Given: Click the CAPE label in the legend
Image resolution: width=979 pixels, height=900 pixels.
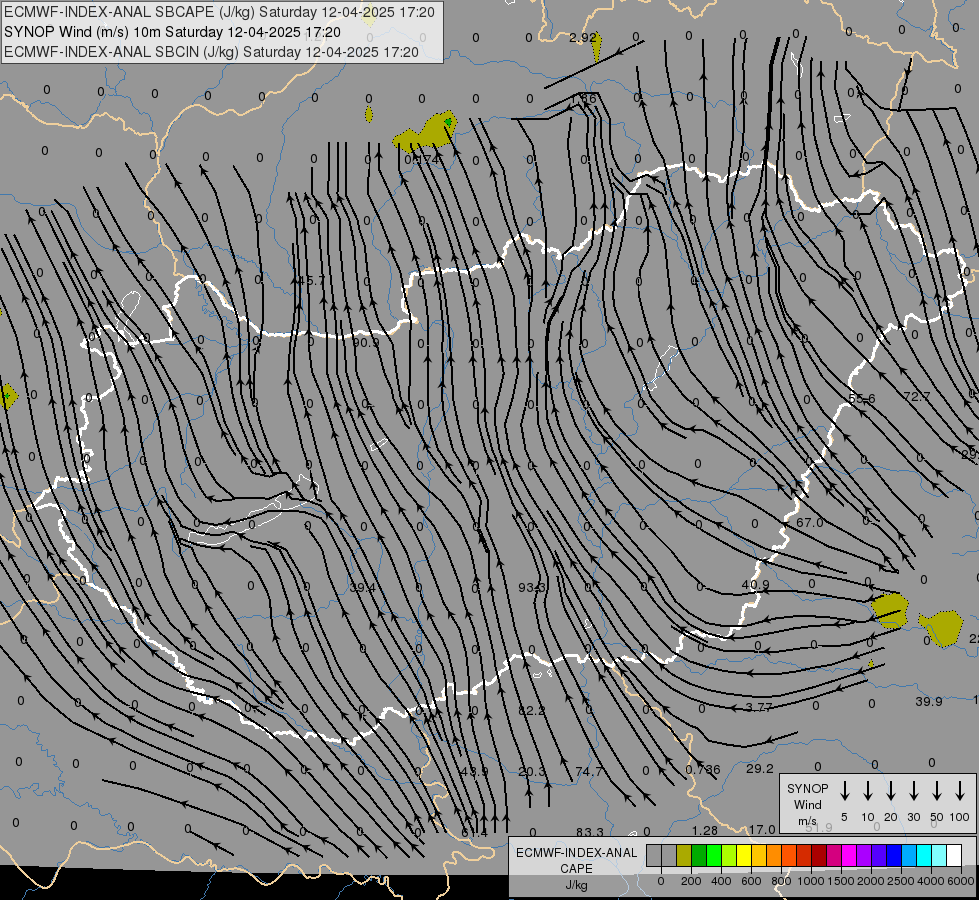Looking at the screenshot, I should (x=576, y=869).
